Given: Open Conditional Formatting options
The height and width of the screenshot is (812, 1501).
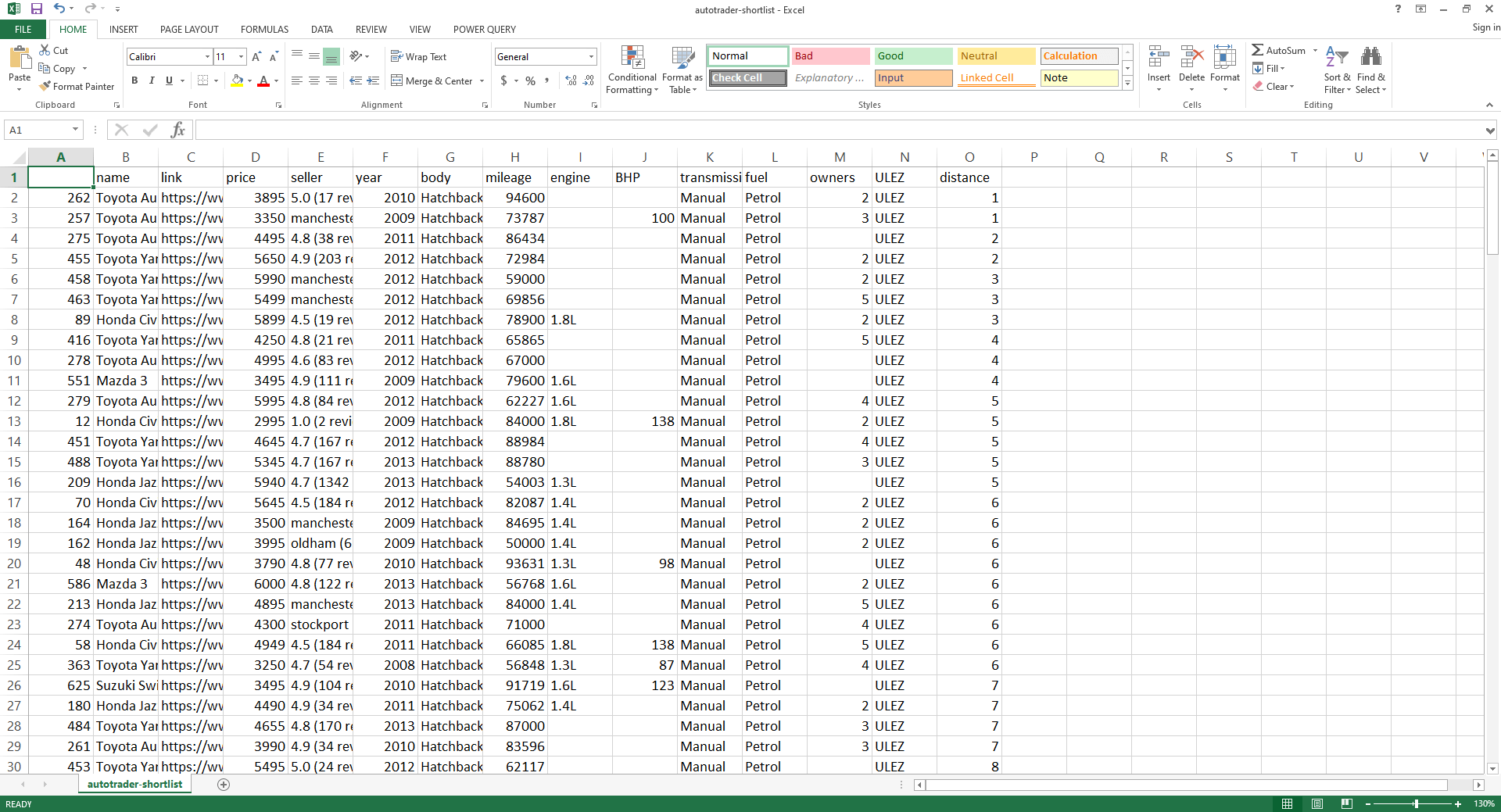Looking at the screenshot, I should pos(632,69).
